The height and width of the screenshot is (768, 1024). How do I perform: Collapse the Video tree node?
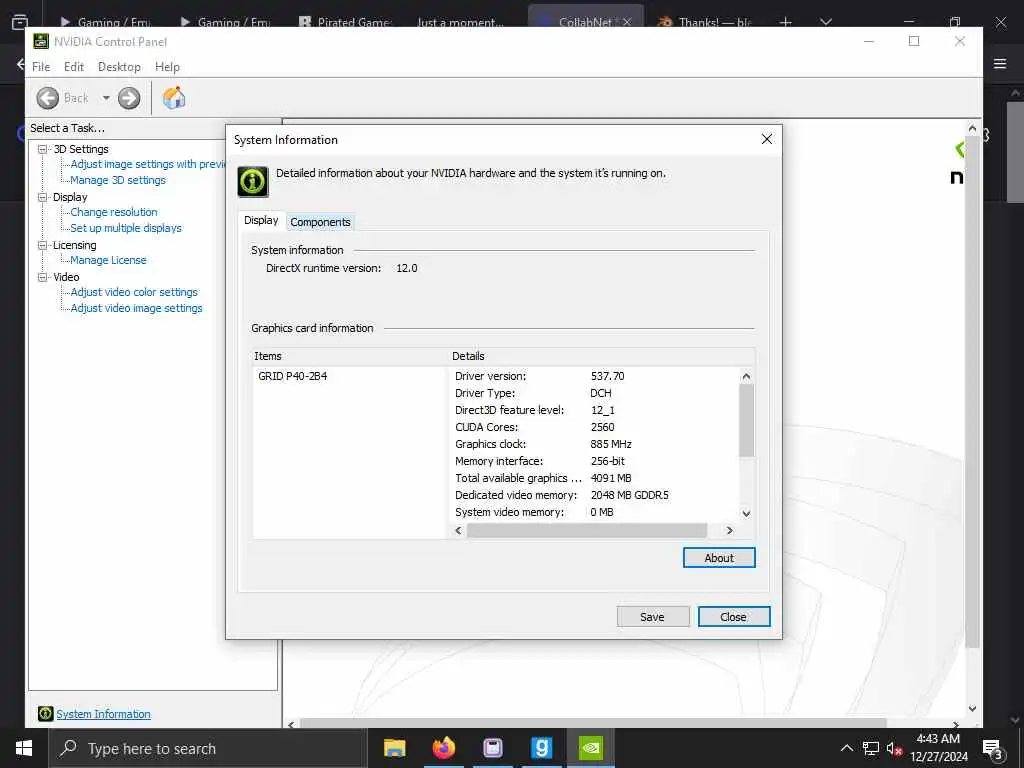click(43, 277)
